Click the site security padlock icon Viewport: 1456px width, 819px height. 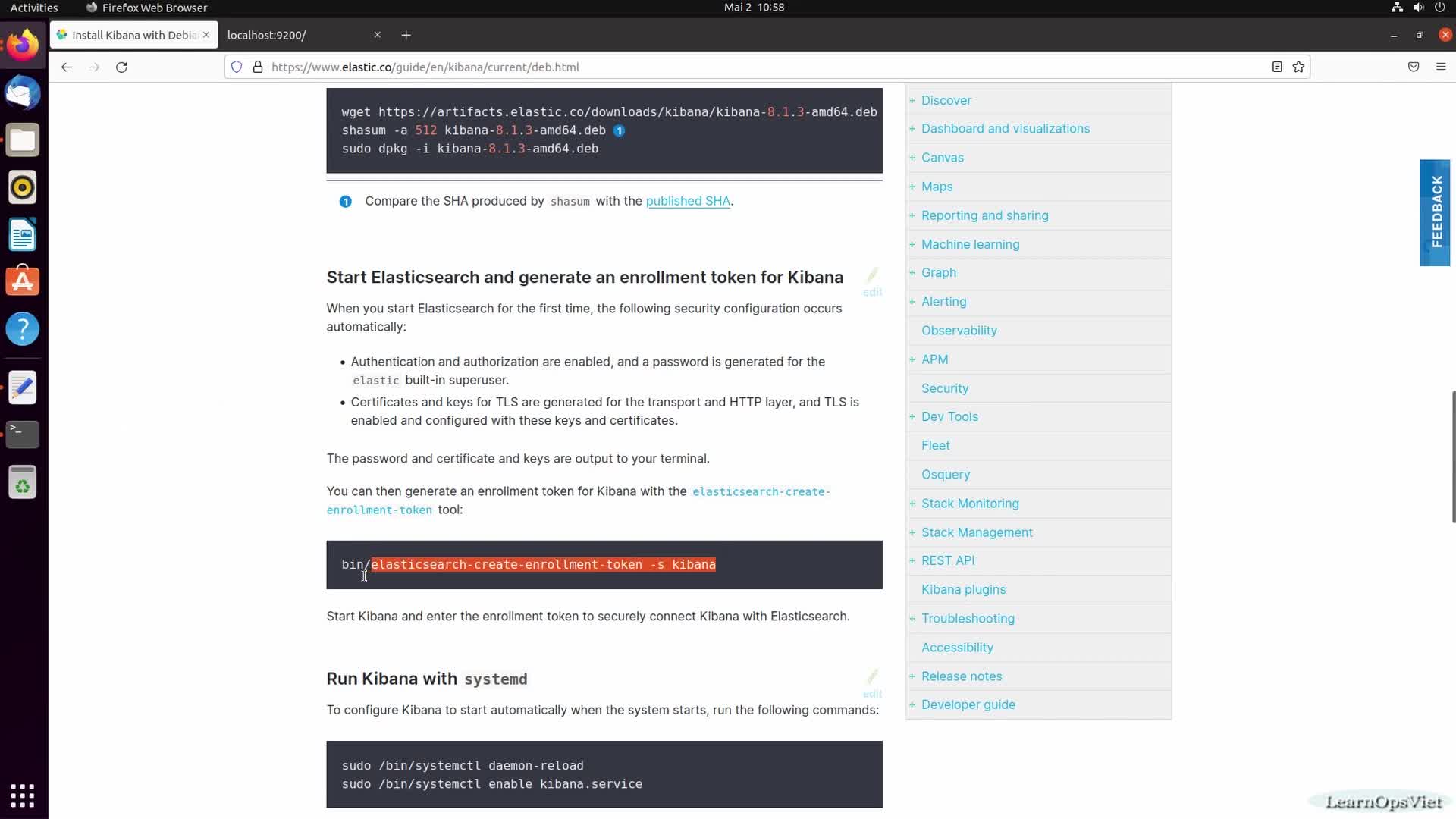click(258, 67)
